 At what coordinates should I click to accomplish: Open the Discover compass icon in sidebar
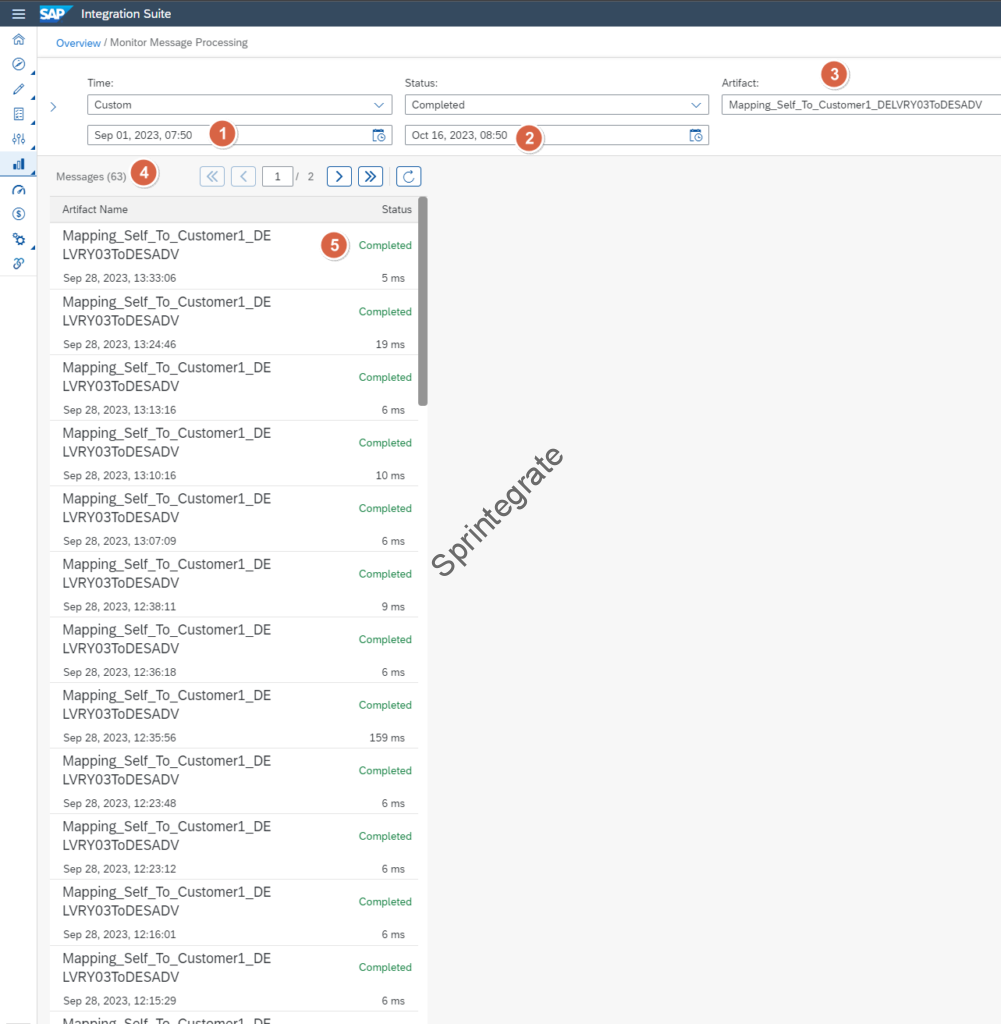18,64
